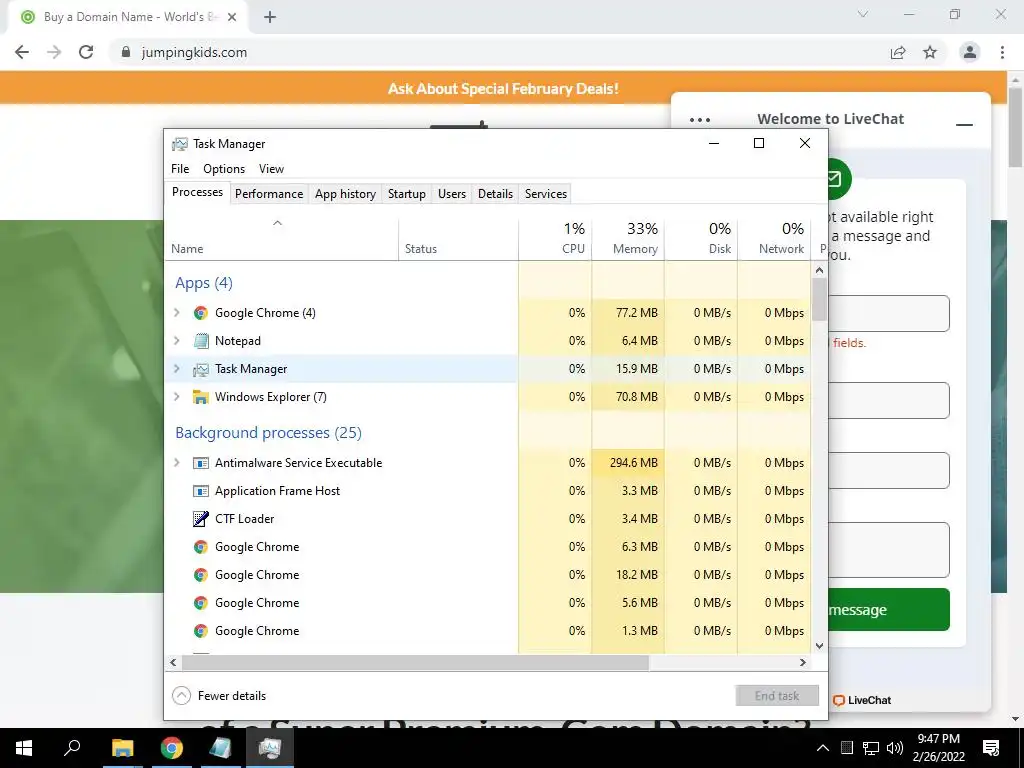1024x768 pixels.
Task: Open the View menu
Action: 271,169
